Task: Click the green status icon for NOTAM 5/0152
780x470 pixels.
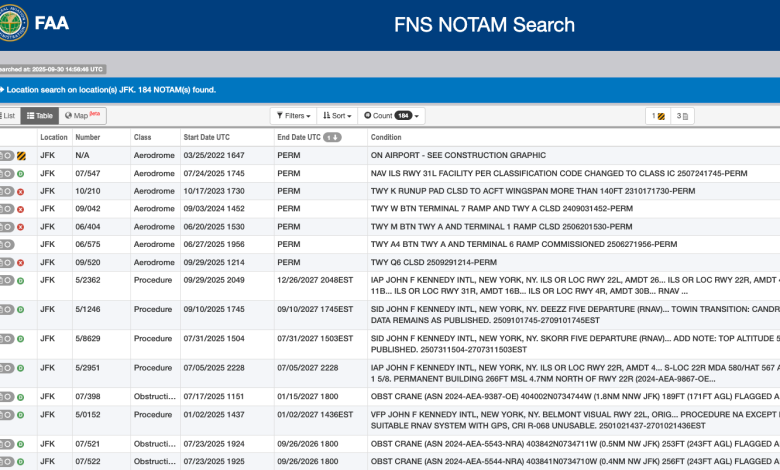Action: pos(20,415)
